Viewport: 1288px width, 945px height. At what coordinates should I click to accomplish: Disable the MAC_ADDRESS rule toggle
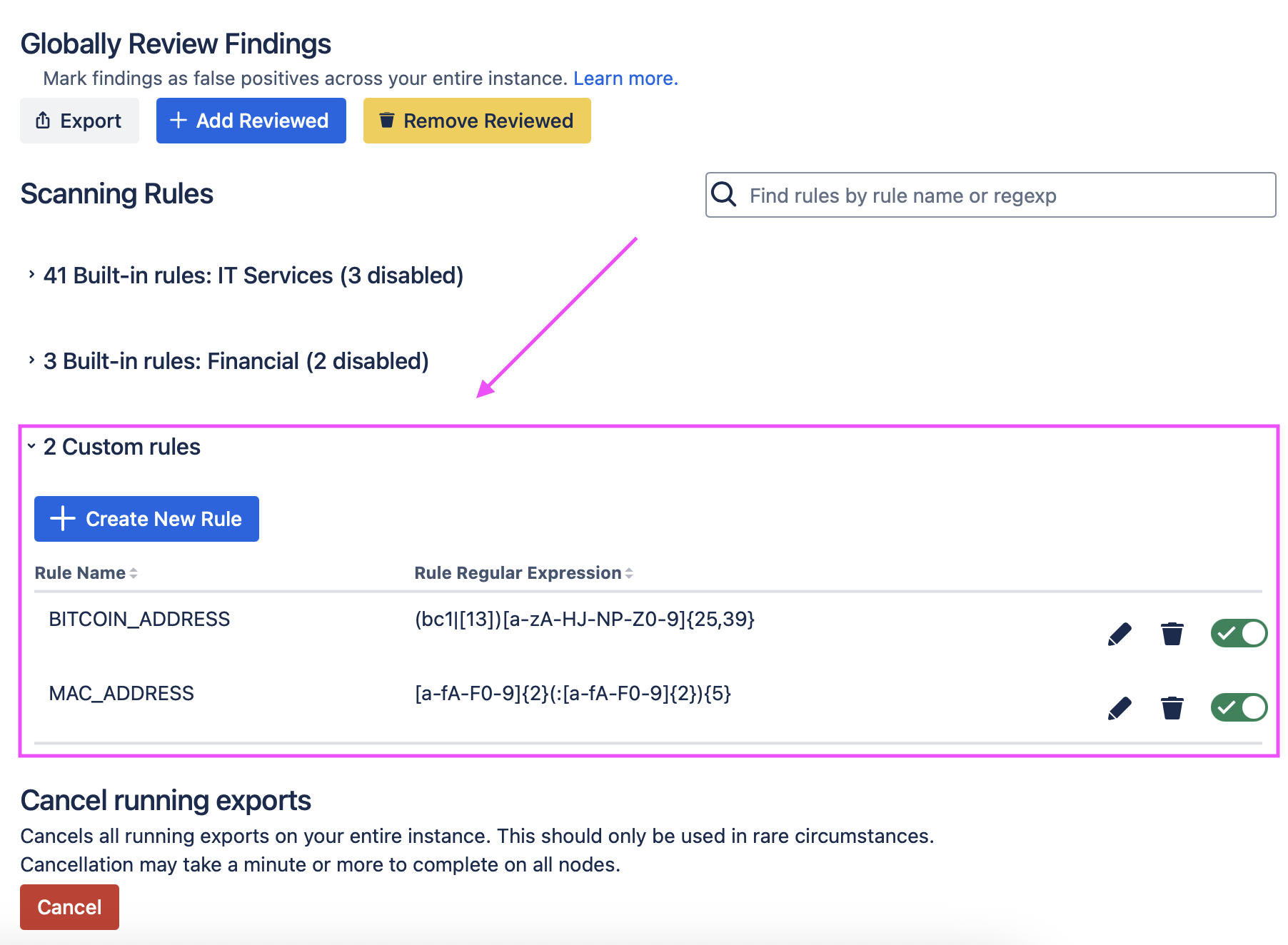[1239, 707]
